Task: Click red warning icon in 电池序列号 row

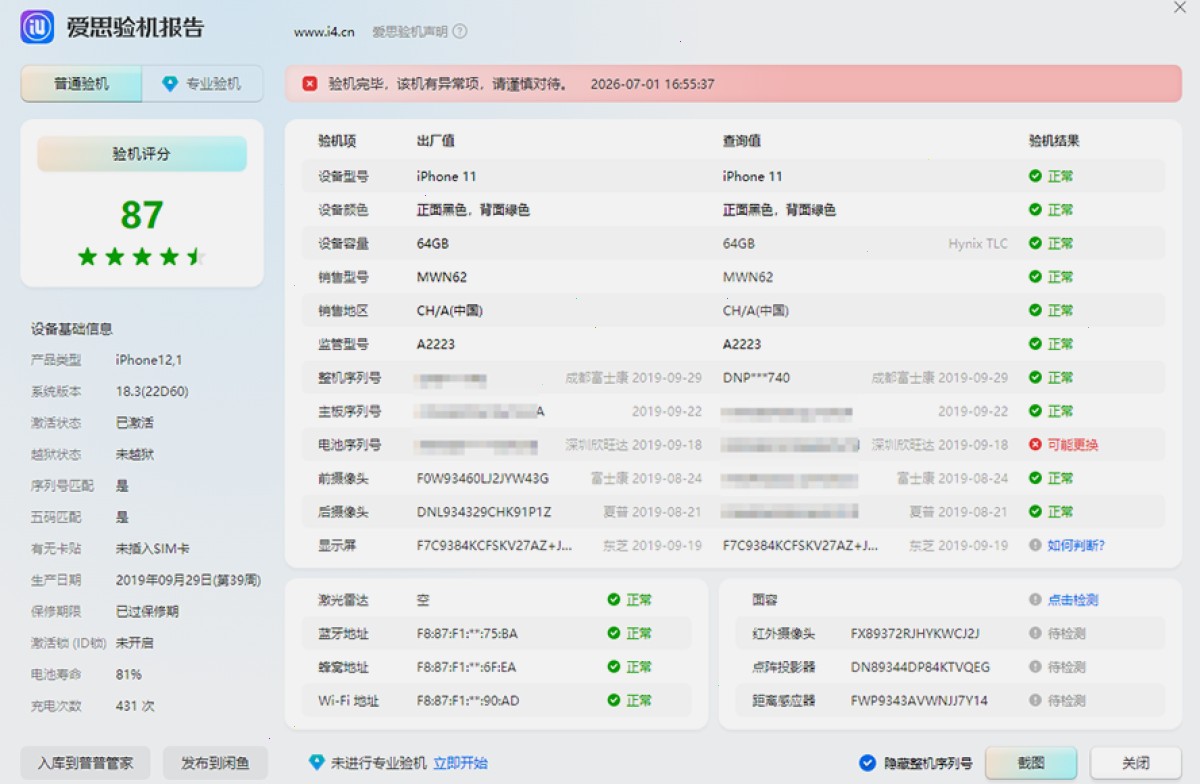Action: click(1035, 445)
